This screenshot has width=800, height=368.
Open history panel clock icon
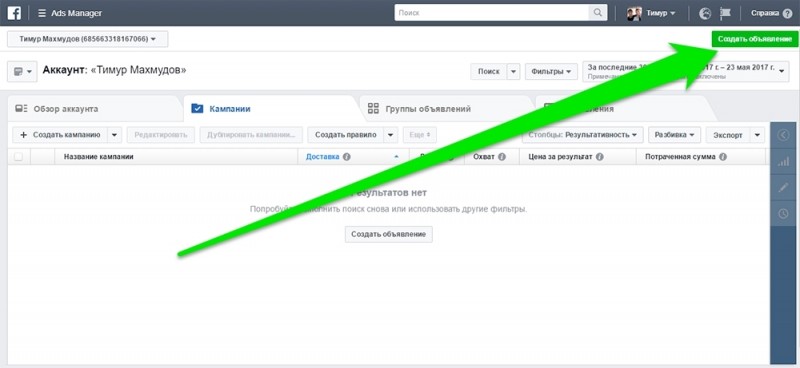coord(783,214)
